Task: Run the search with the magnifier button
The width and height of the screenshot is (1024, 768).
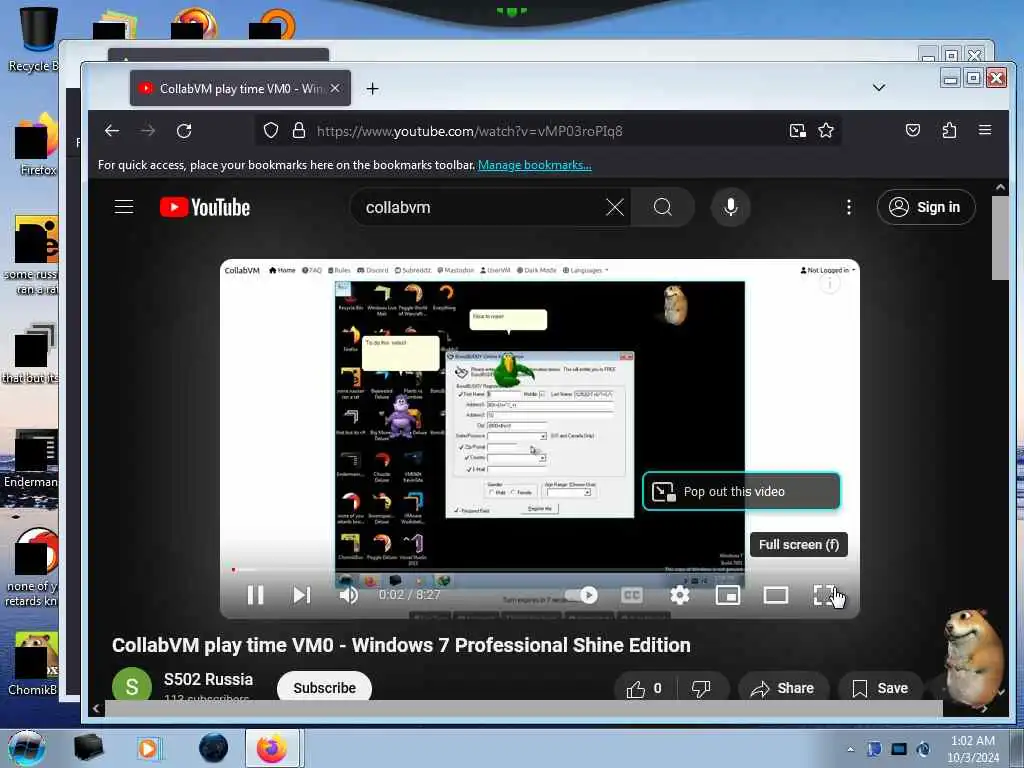Action: [662, 208]
